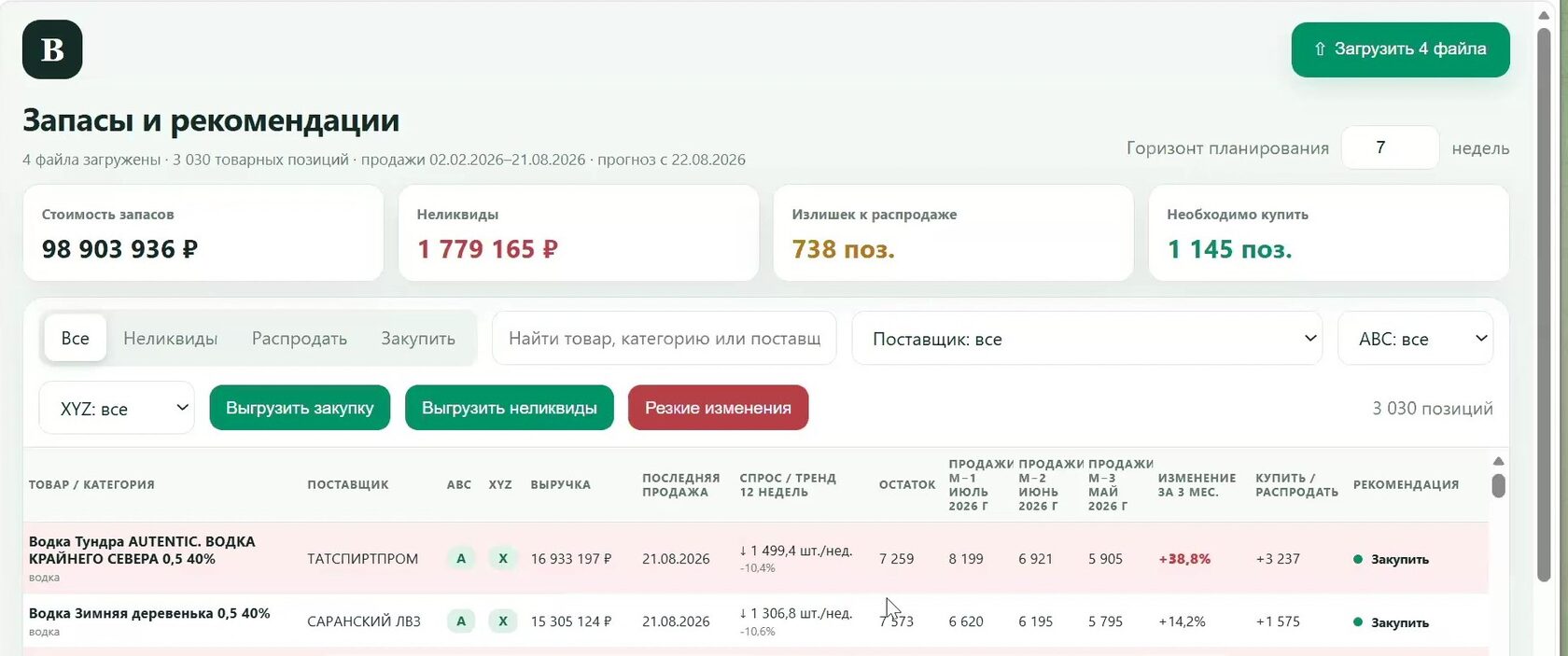
Task: Switch to the Закупить tab
Action: [x=418, y=338]
